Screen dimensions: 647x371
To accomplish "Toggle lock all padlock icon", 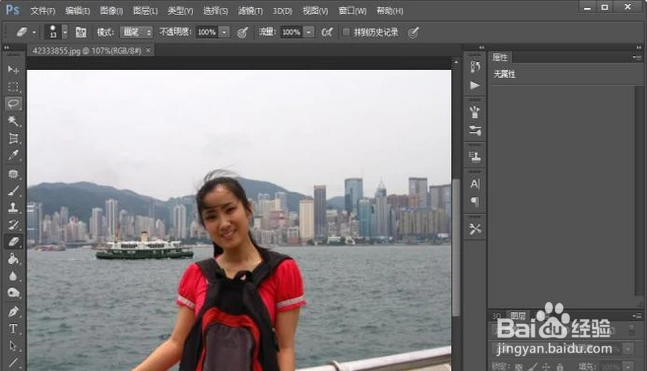I will point(560,366).
